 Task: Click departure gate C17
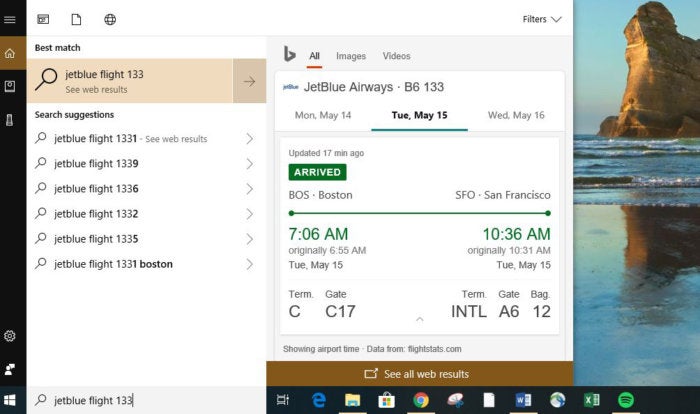click(x=340, y=311)
